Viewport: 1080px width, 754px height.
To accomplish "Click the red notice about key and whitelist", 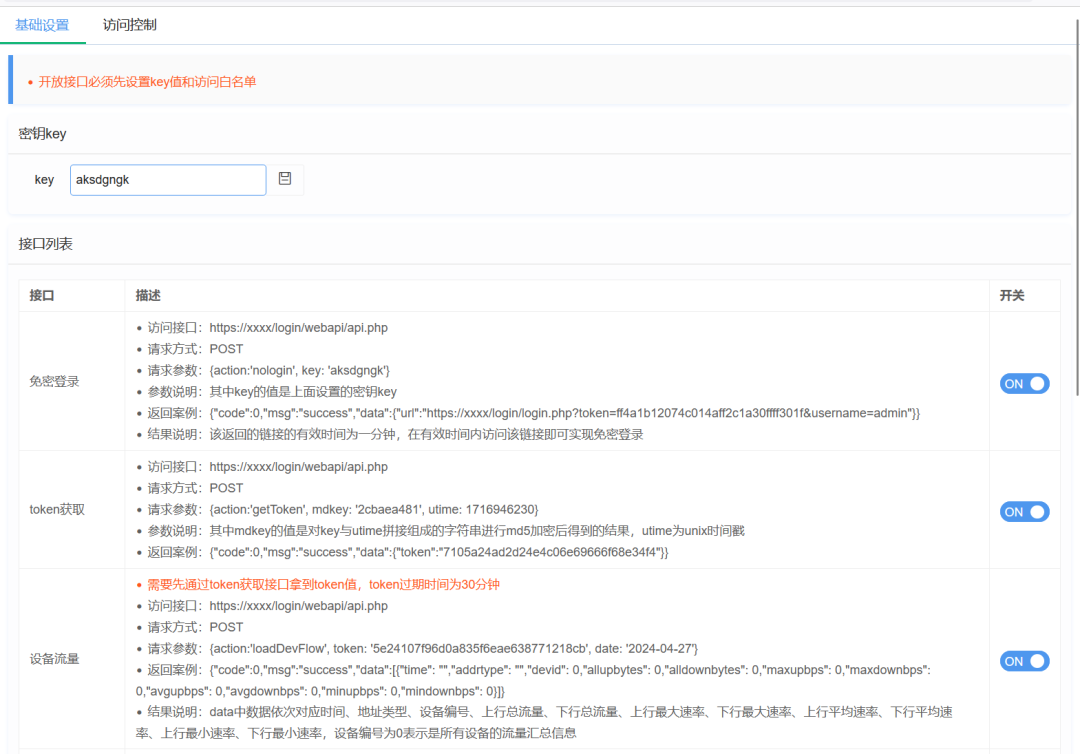I will (147, 82).
